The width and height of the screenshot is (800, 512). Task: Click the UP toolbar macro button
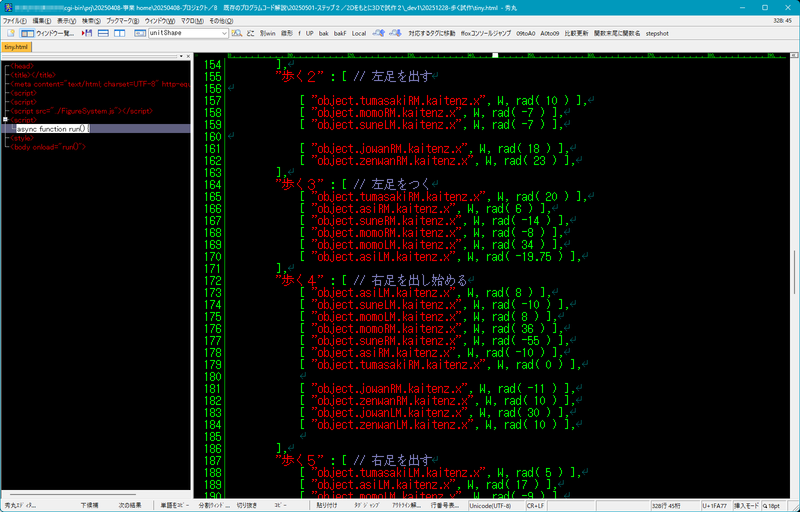point(309,33)
